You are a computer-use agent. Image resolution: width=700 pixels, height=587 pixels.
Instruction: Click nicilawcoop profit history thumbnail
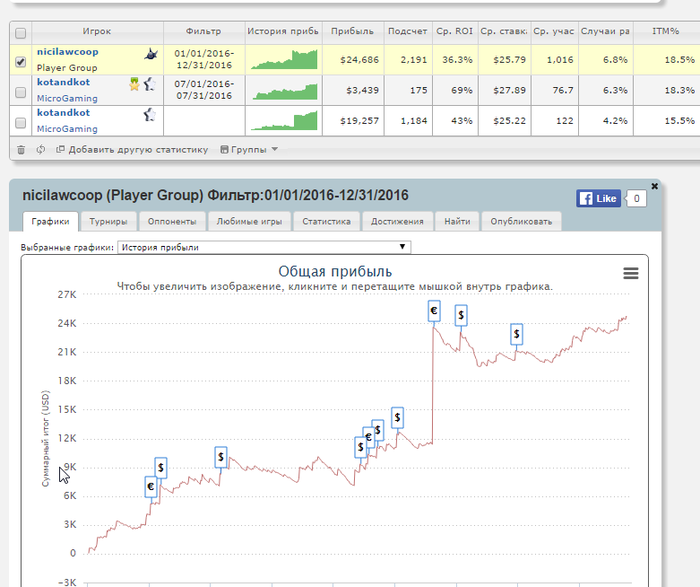284,59
